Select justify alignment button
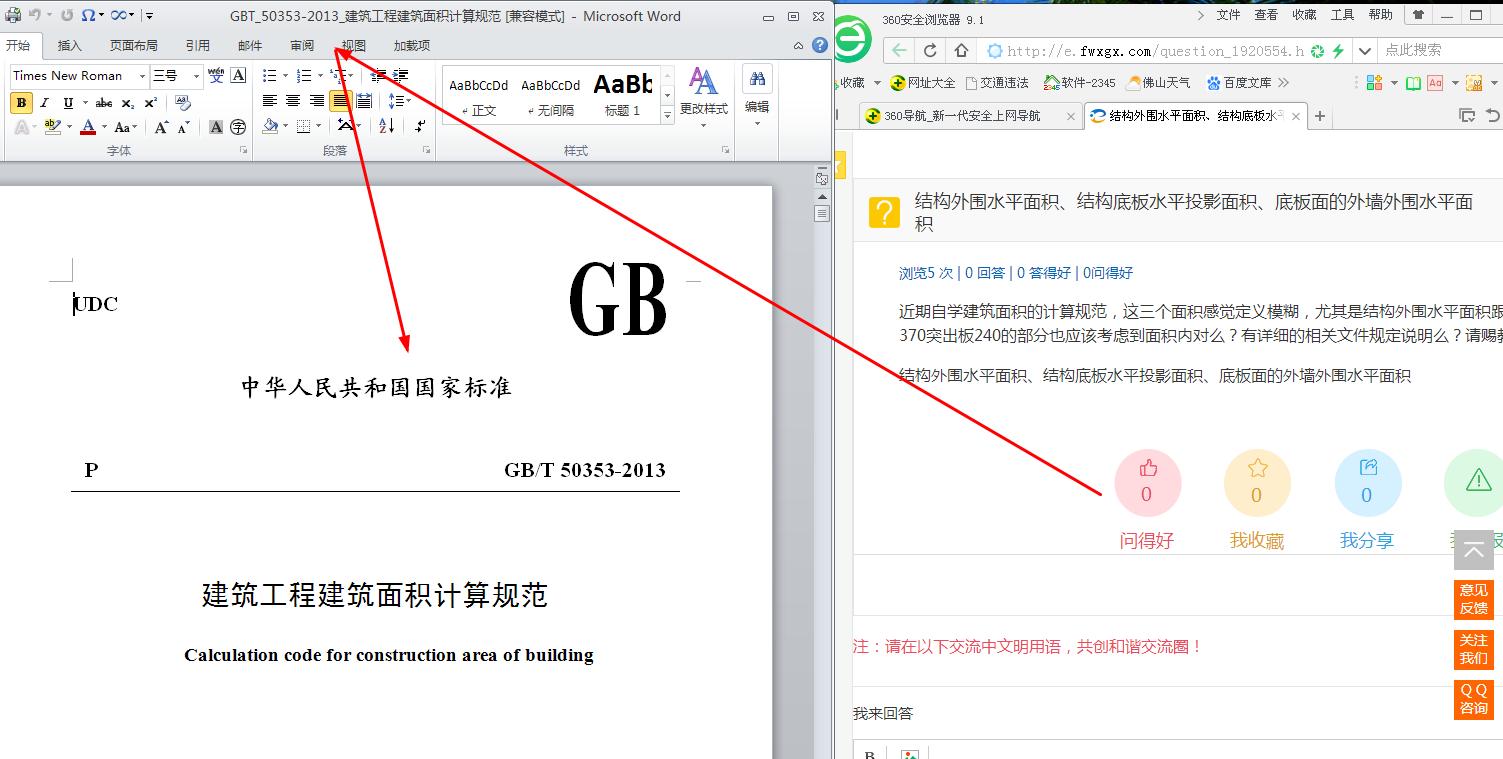This screenshot has height=759, width=1503. click(340, 101)
